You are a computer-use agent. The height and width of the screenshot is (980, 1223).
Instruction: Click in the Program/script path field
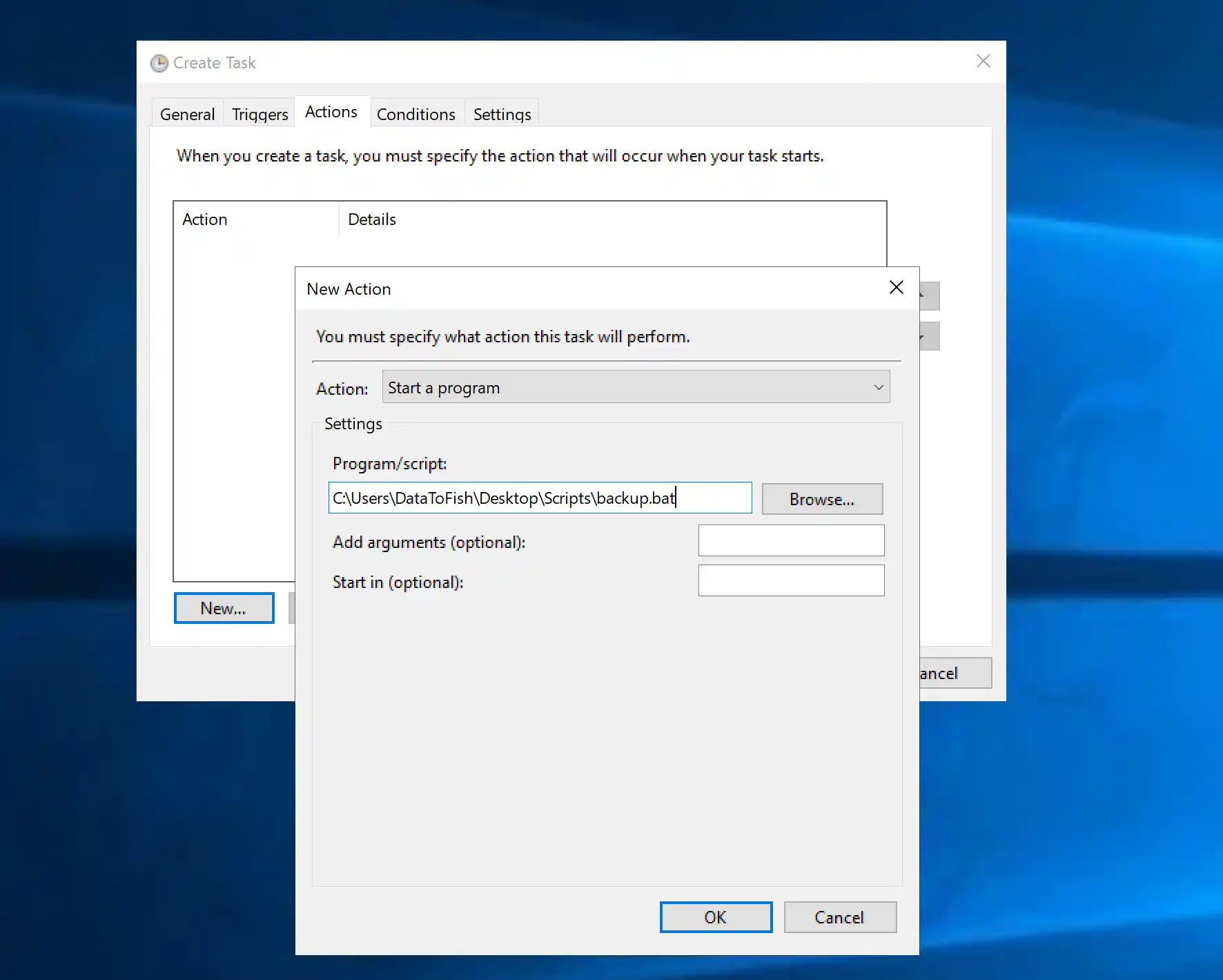pos(540,498)
